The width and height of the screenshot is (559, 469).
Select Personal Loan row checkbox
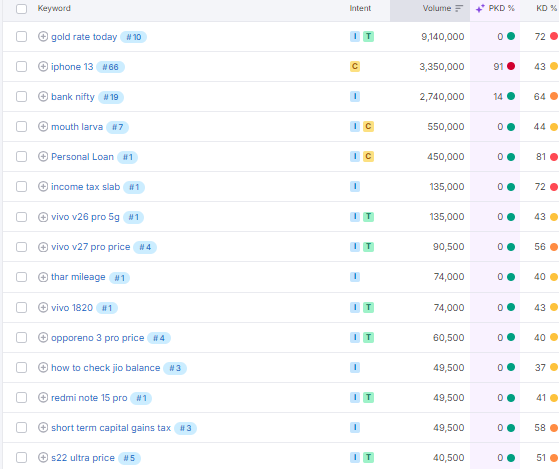click(x=21, y=156)
